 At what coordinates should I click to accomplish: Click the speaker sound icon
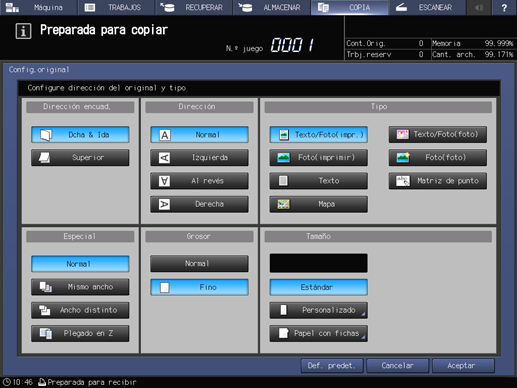click(479, 7)
